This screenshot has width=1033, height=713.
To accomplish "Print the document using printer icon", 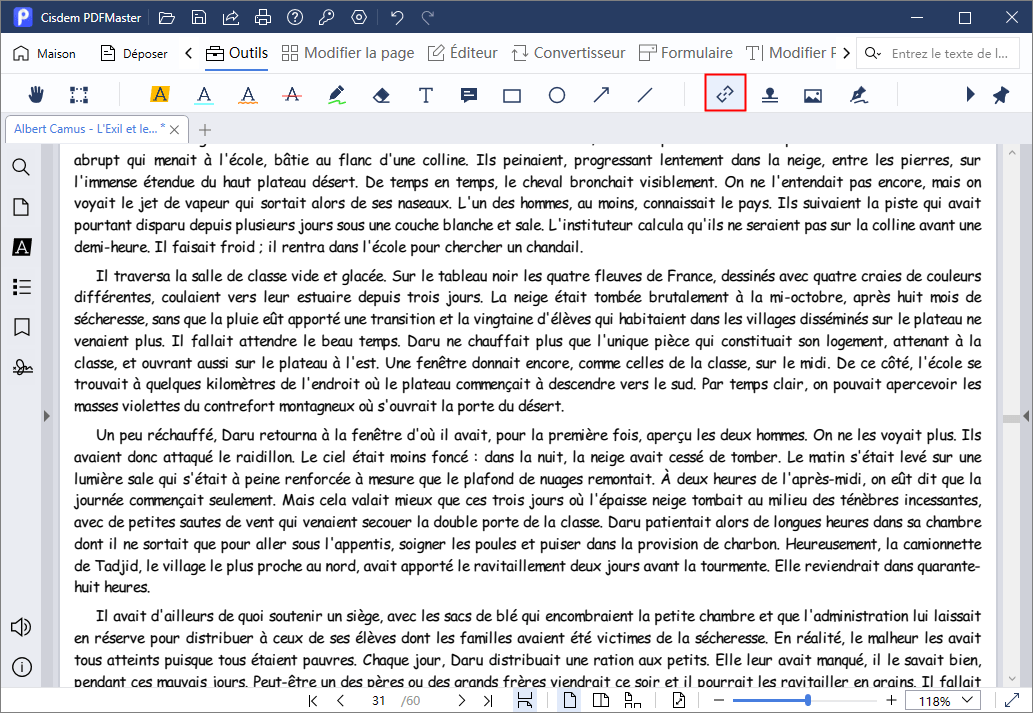I will [263, 18].
